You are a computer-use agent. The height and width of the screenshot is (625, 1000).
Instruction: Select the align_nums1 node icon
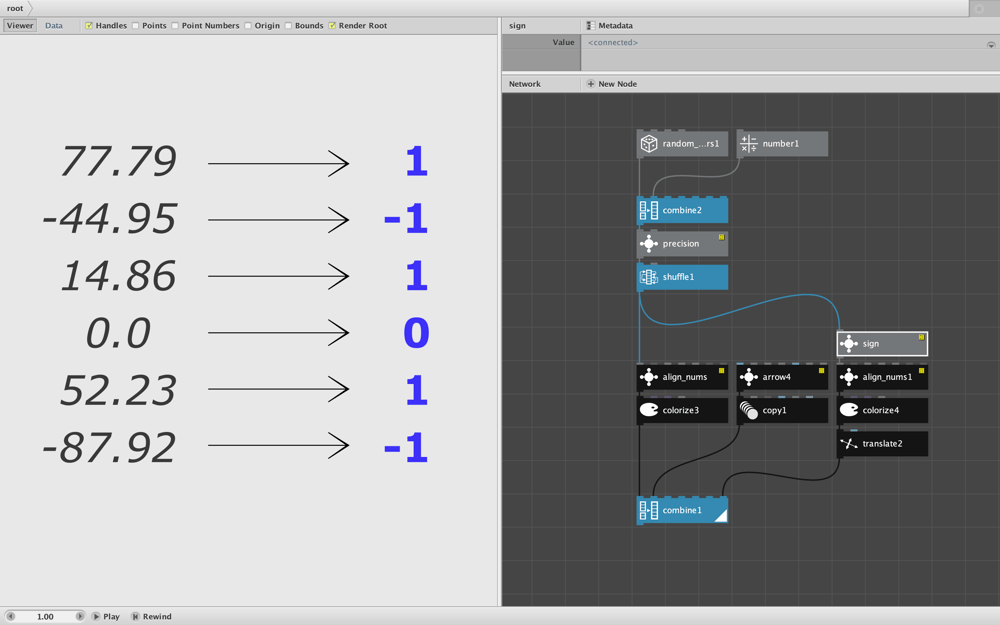click(x=849, y=377)
